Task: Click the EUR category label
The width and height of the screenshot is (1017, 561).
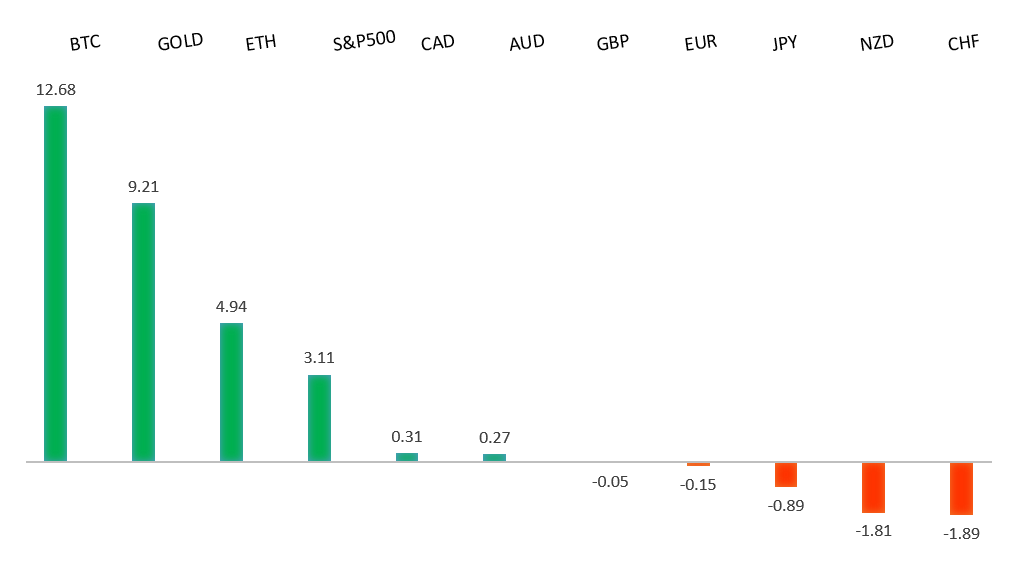Action: pyautogui.click(x=700, y=43)
